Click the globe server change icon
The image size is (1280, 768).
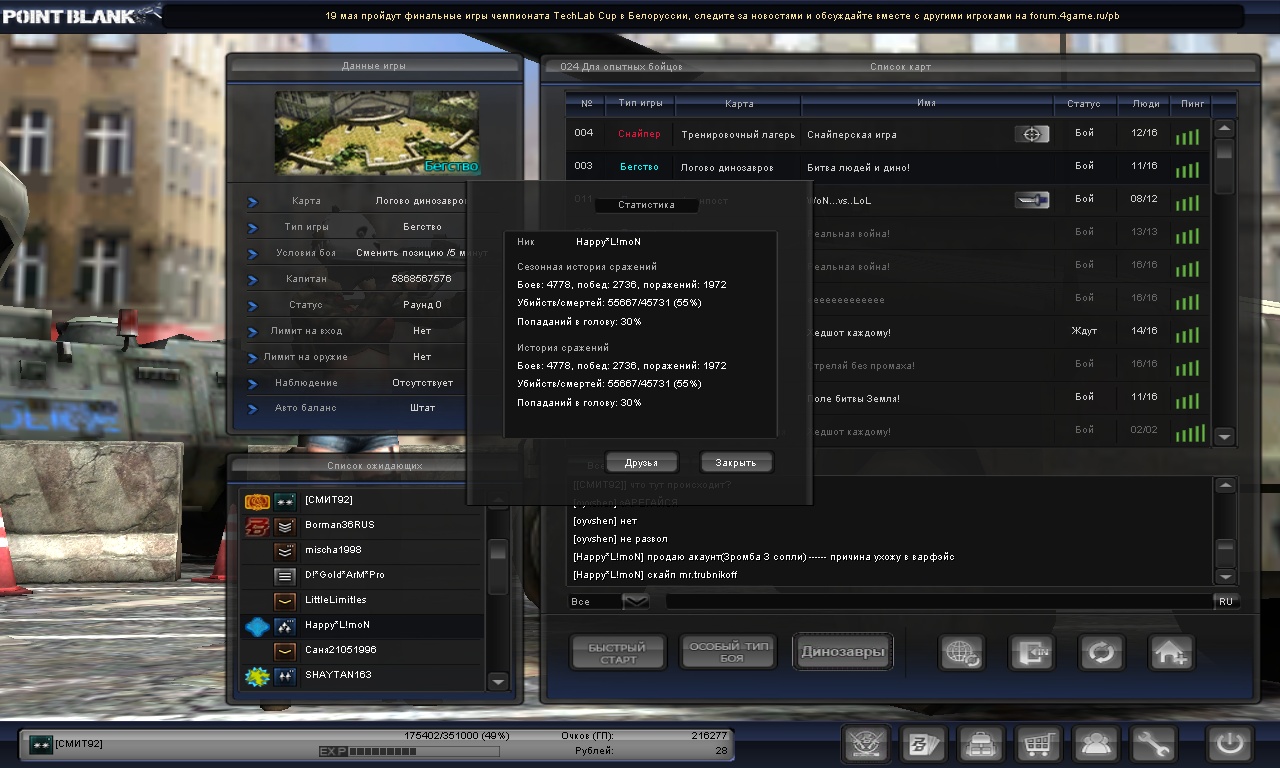961,653
